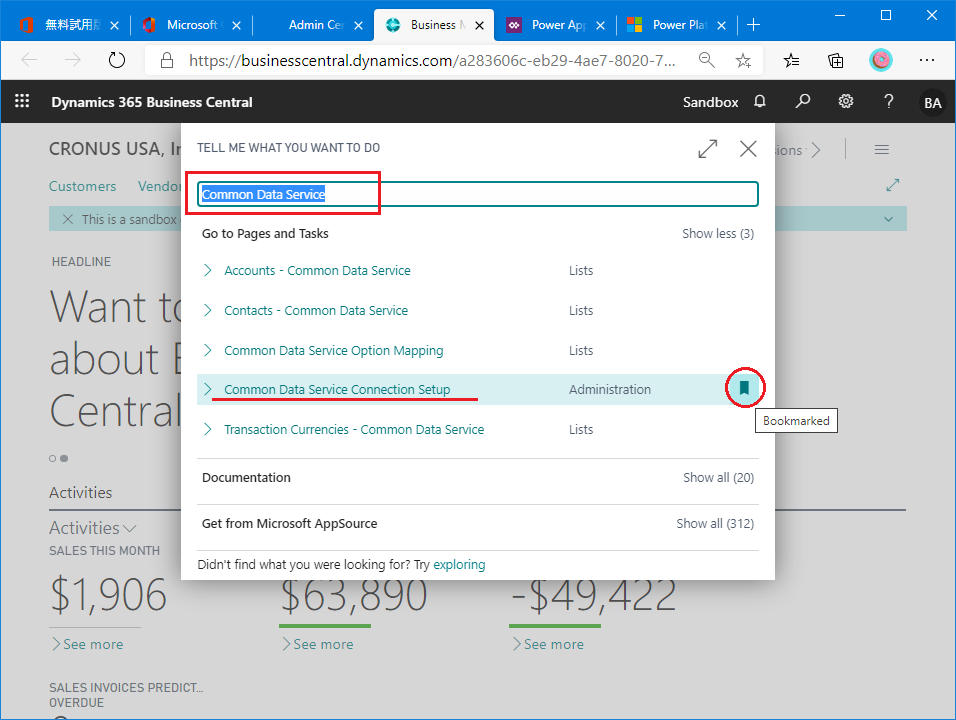Open browser zoom magnifier in address bar
This screenshot has height=720, width=956.
pos(707,60)
